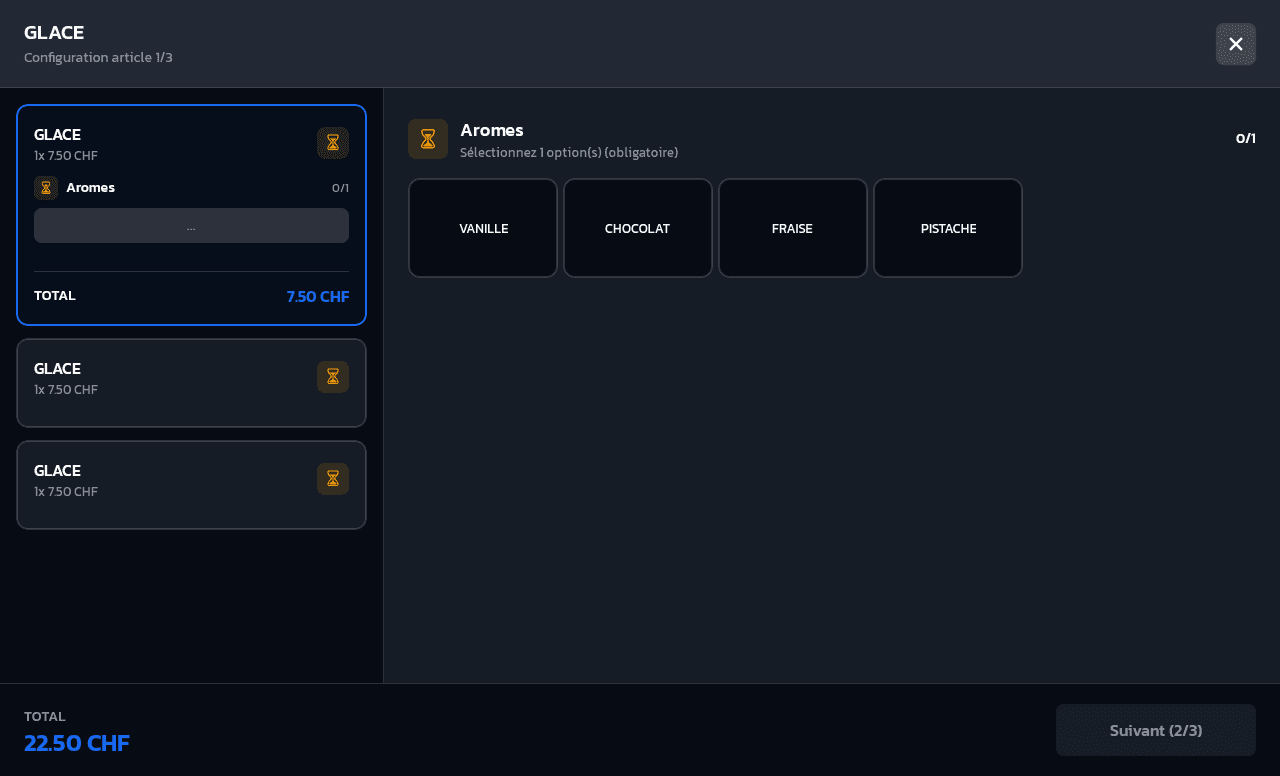Click the hourglass status icon on the first GLACE card
Image resolution: width=1280 pixels, height=776 pixels.
pos(333,143)
